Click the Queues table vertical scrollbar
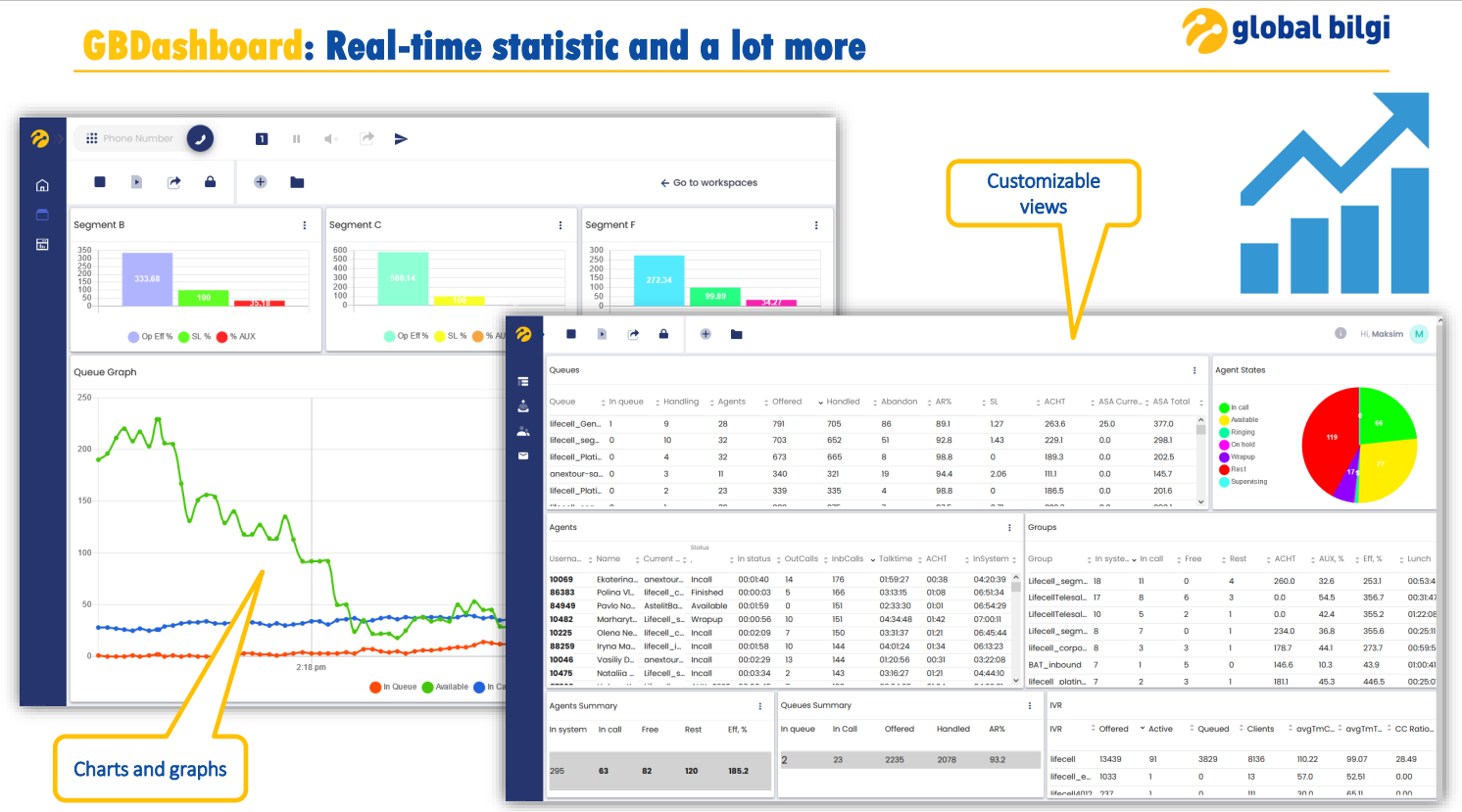Screen dimensions: 1462x812 (x=1201, y=461)
